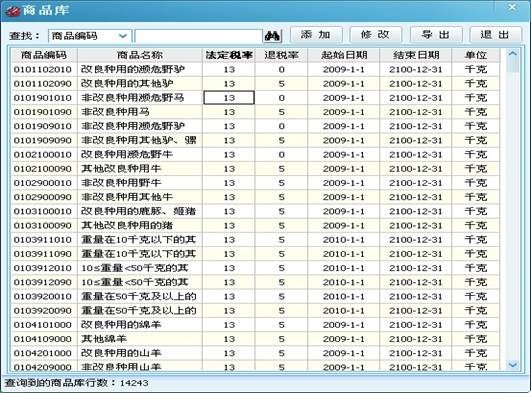Click the 起始日期 column header
The image size is (531, 393).
[344, 55]
